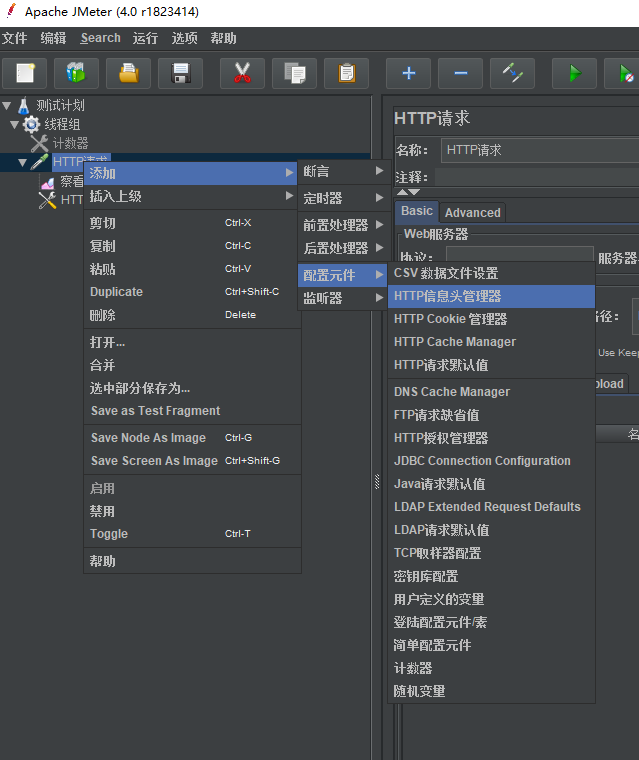This screenshot has height=760, width=639.
Task: Select 用户定义的变量 entry
Action: tap(491, 600)
